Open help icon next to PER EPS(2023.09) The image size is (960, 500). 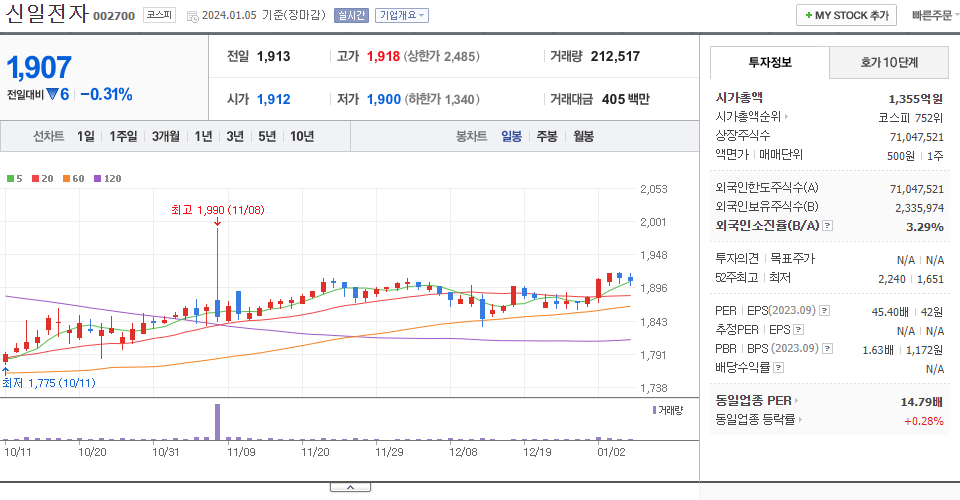[x=824, y=311]
